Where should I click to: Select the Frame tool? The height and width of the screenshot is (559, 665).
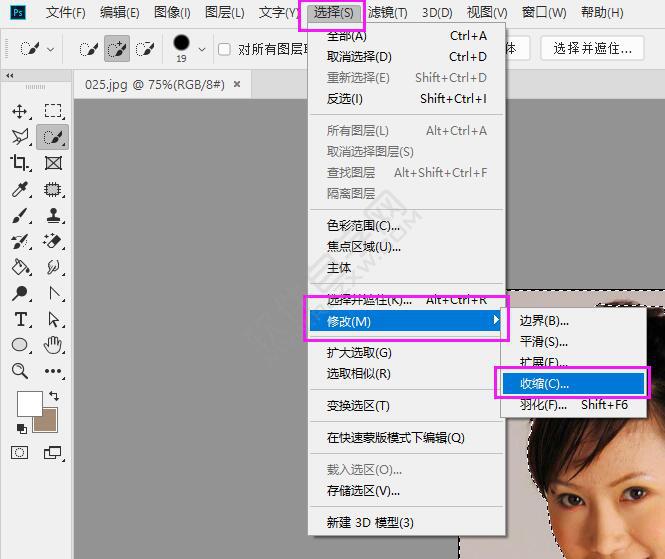pos(53,163)
